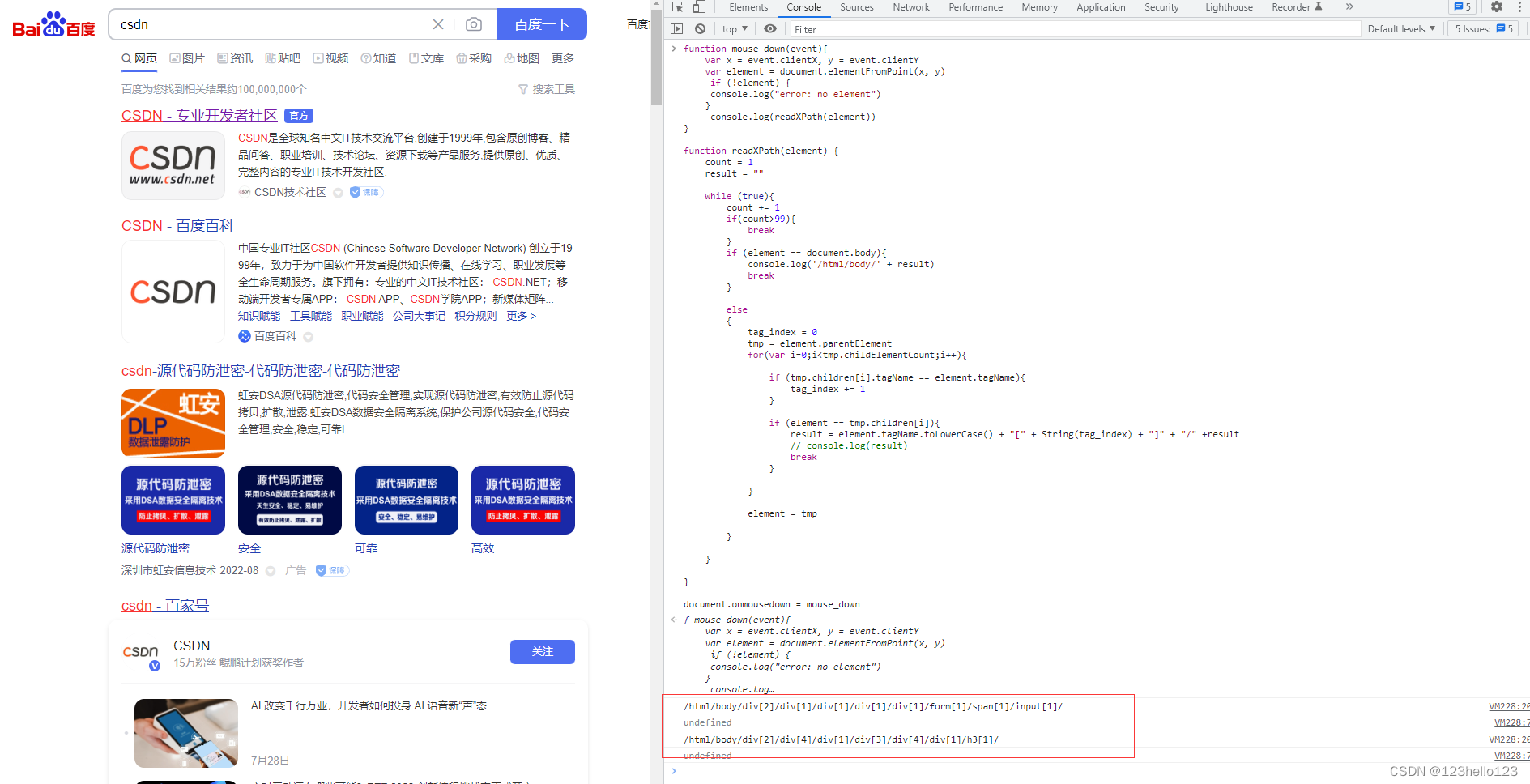The height and width of the screenshot is (784, 1530).
Task: Clear the Baidu search box text
Action: (438, 24)
